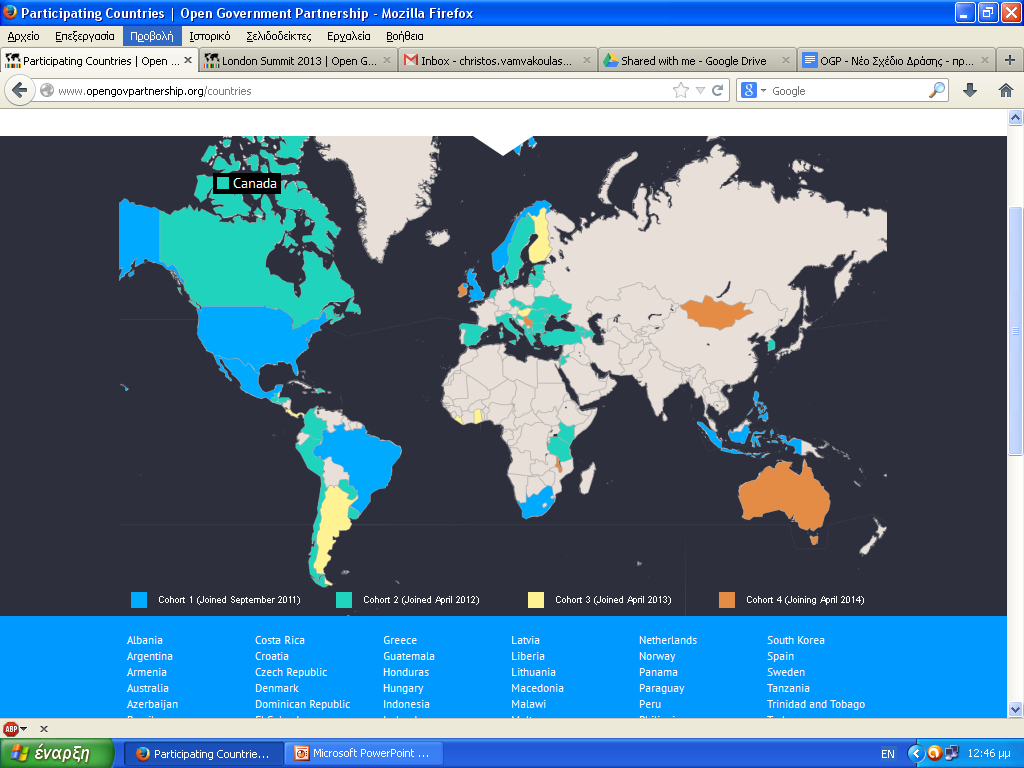Screen dimensions: 1024x768
Task: Expand hidden tray icons arrow
Action: click(x=916, y=754)
